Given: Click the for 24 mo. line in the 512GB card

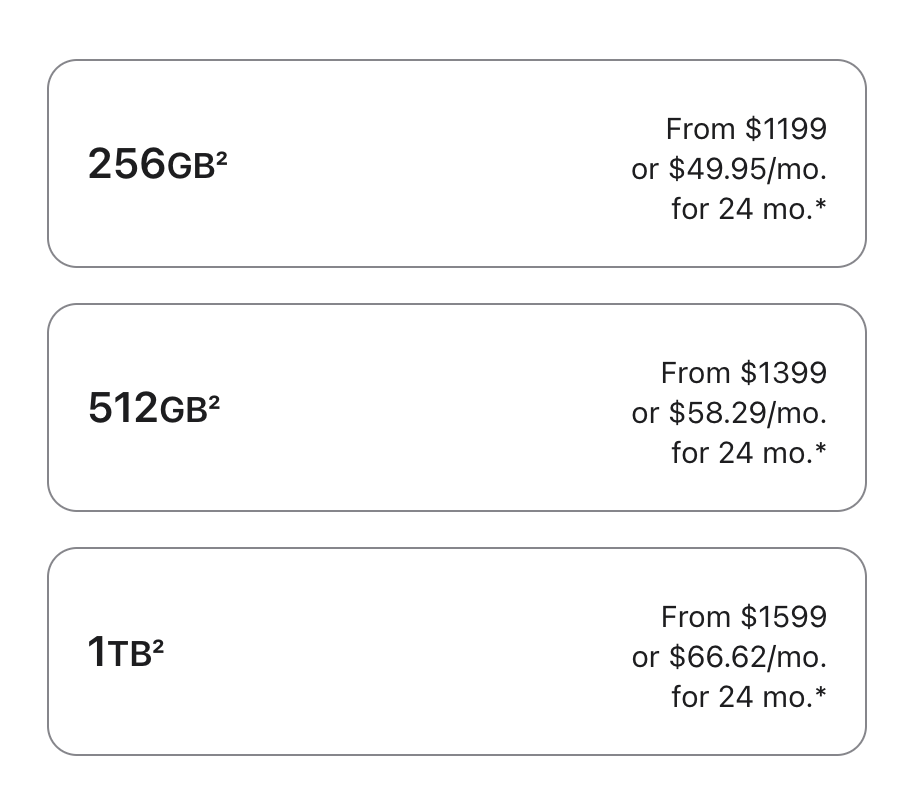Looking at the screenshot, I should point(749,453).
